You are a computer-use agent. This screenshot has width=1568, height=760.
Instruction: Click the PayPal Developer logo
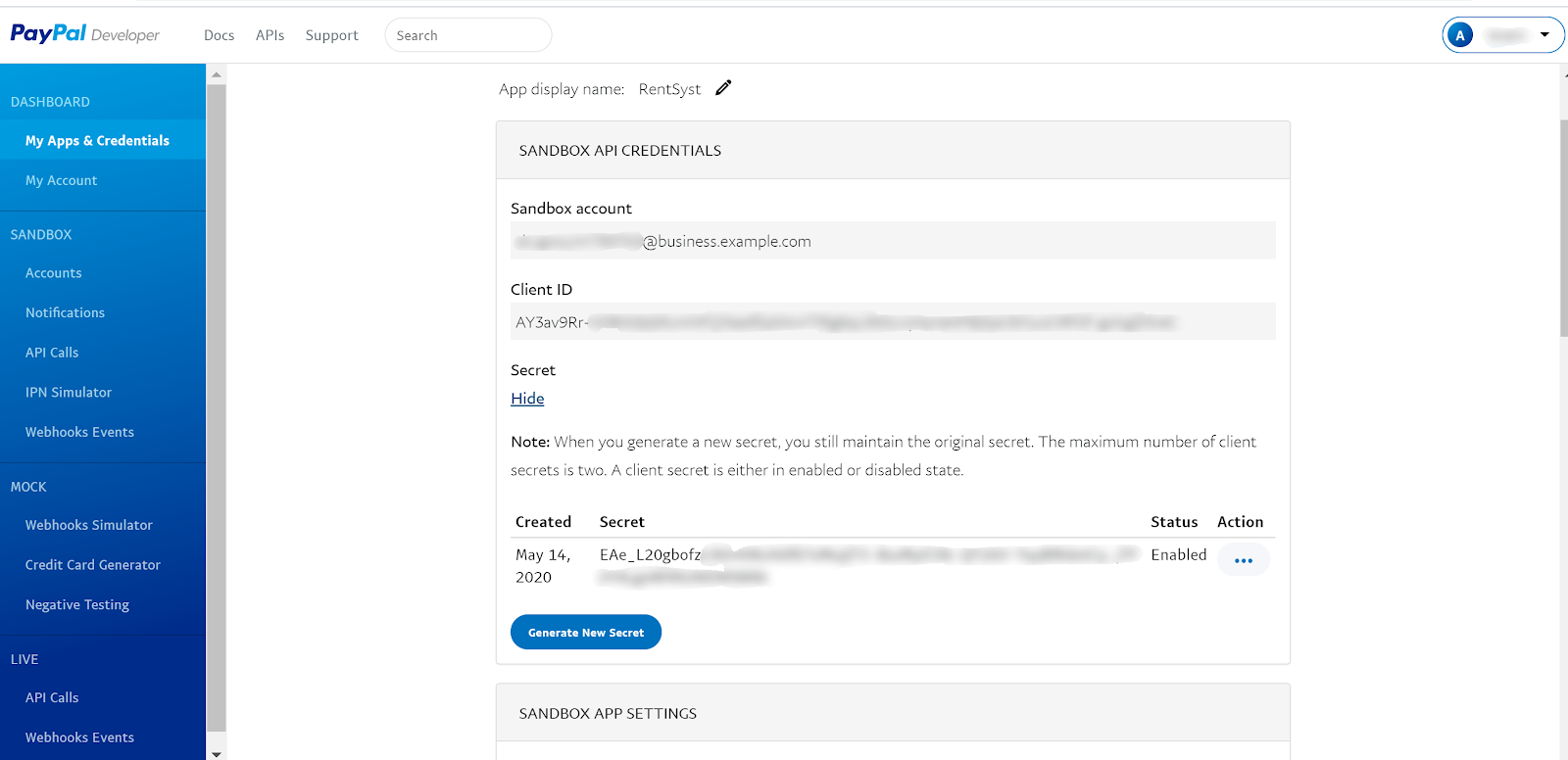[x=85, y=34]
